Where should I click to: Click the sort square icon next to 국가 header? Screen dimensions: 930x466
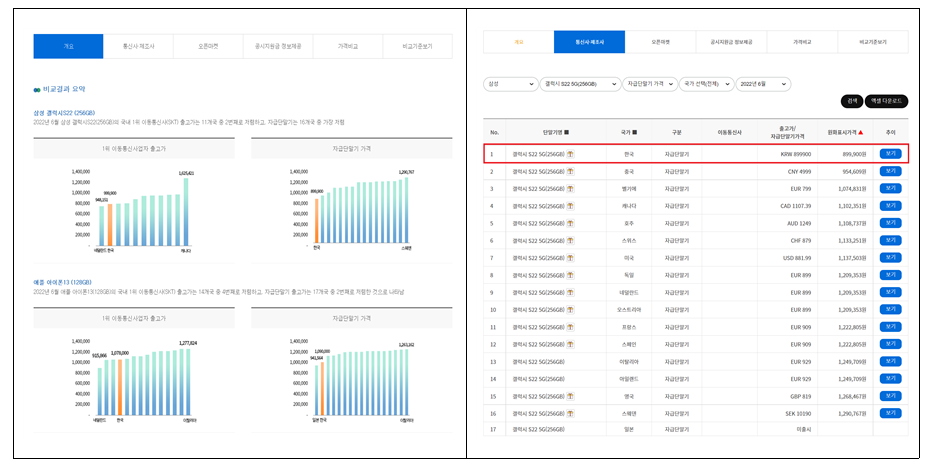(635, 132)
